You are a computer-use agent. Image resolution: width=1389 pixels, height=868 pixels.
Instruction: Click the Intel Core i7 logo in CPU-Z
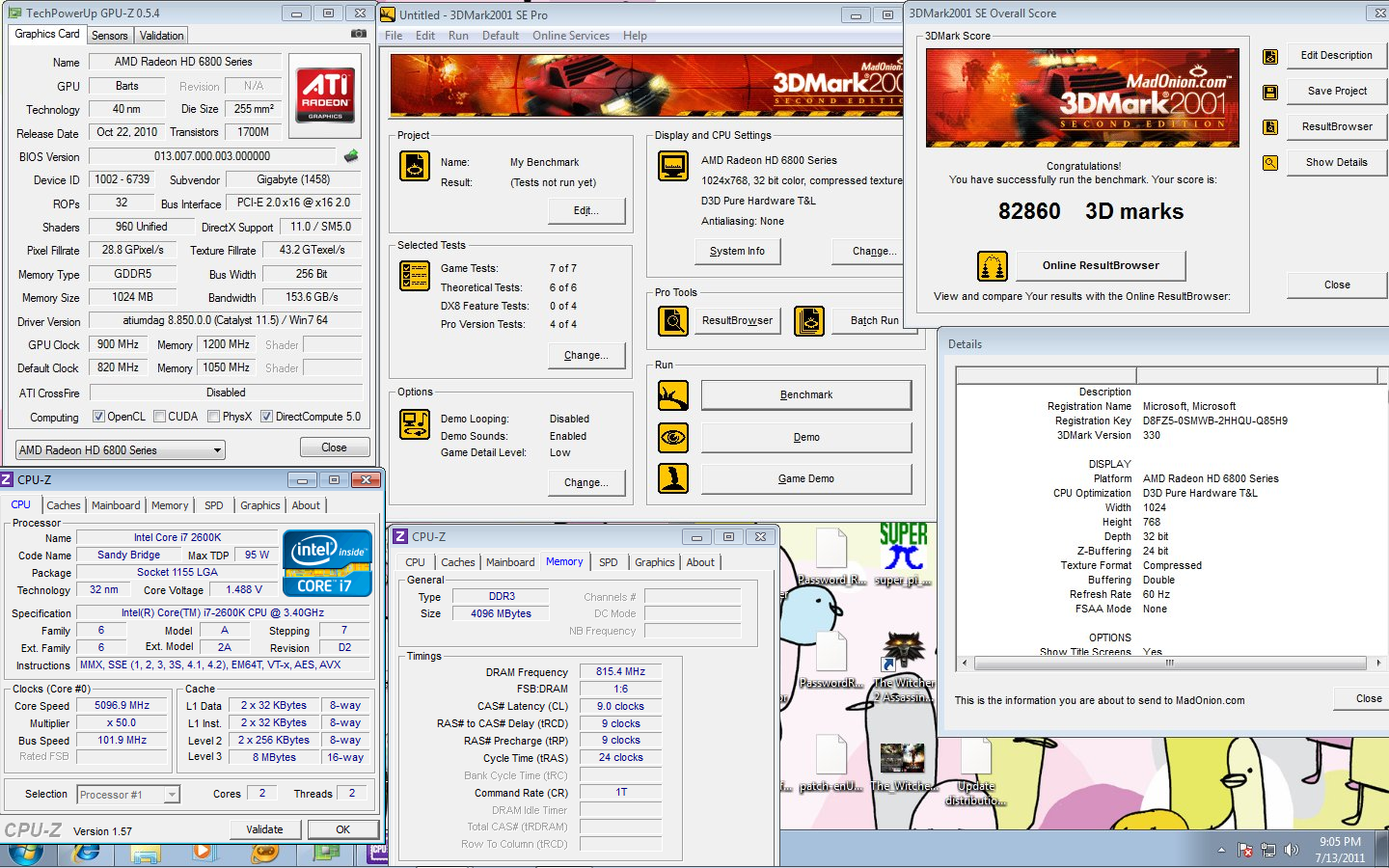(328, 562)
